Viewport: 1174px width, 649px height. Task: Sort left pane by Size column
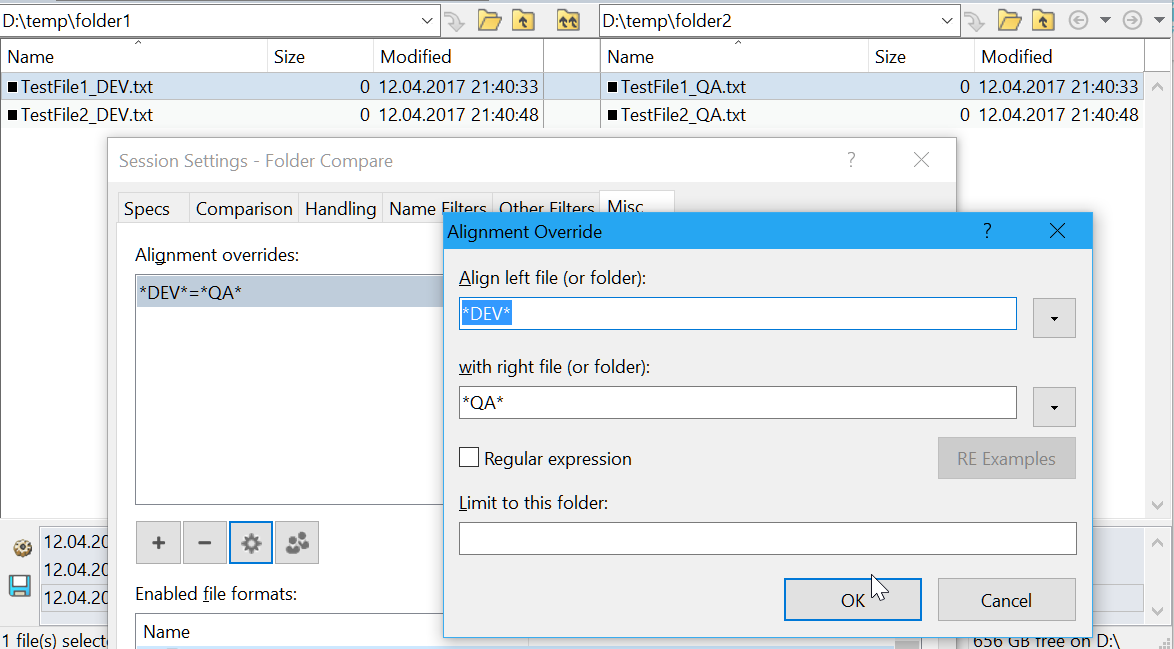tap(320, 56)
